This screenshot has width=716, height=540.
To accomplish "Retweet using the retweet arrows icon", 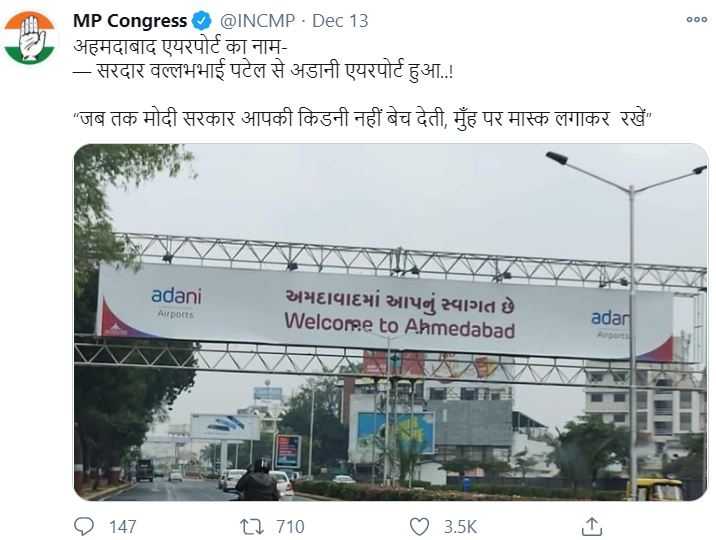I will pos(252,527).
